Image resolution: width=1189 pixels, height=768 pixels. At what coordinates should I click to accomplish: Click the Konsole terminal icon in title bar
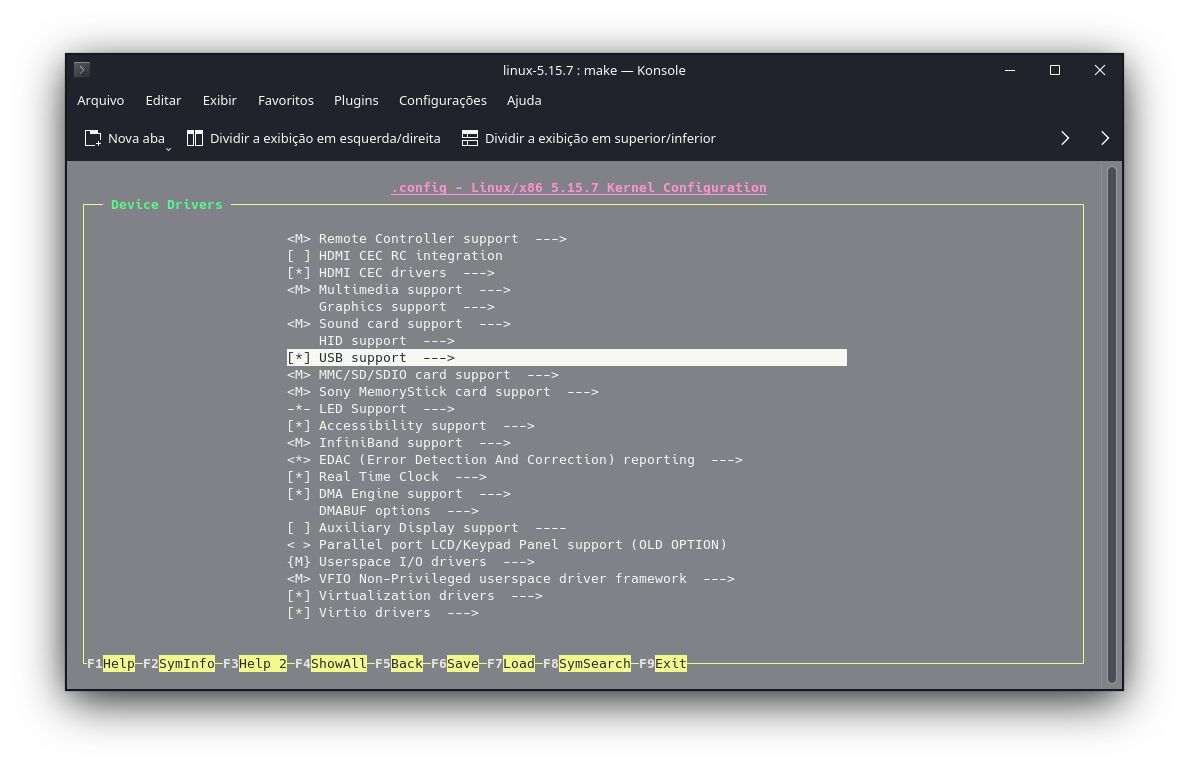(x=82, y=70)
